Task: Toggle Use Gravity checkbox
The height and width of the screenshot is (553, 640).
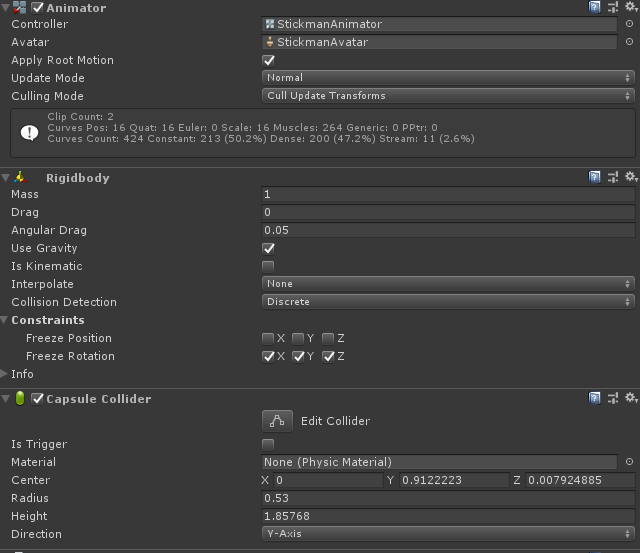Action: click(x=268, y=248)
